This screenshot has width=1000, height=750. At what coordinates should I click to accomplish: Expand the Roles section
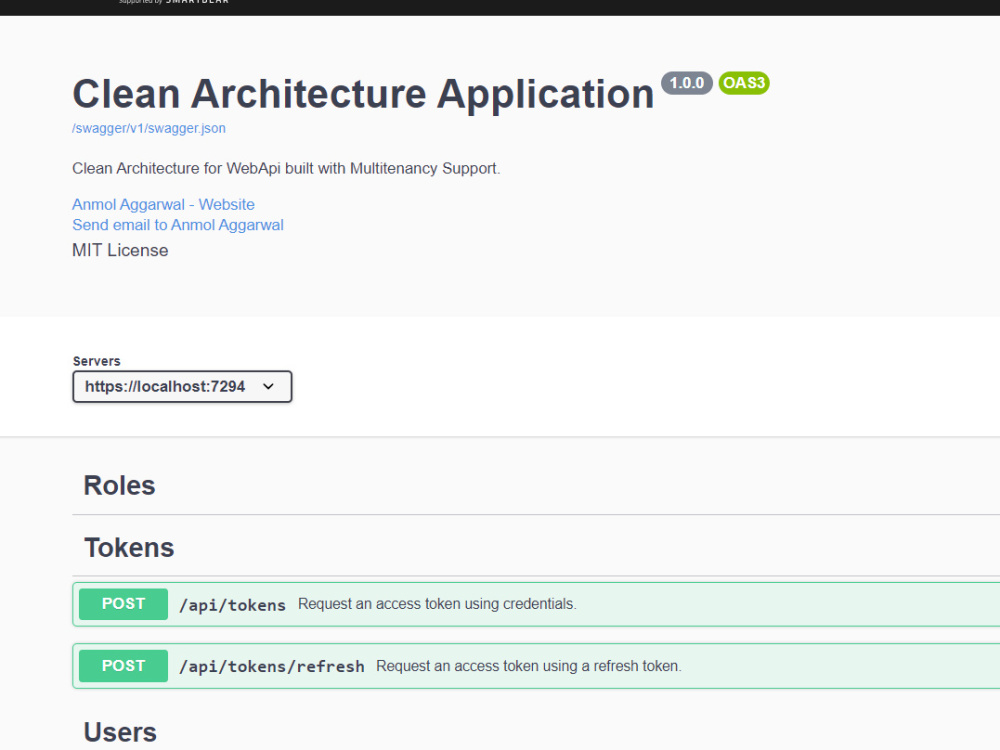[x=119, y=485]
